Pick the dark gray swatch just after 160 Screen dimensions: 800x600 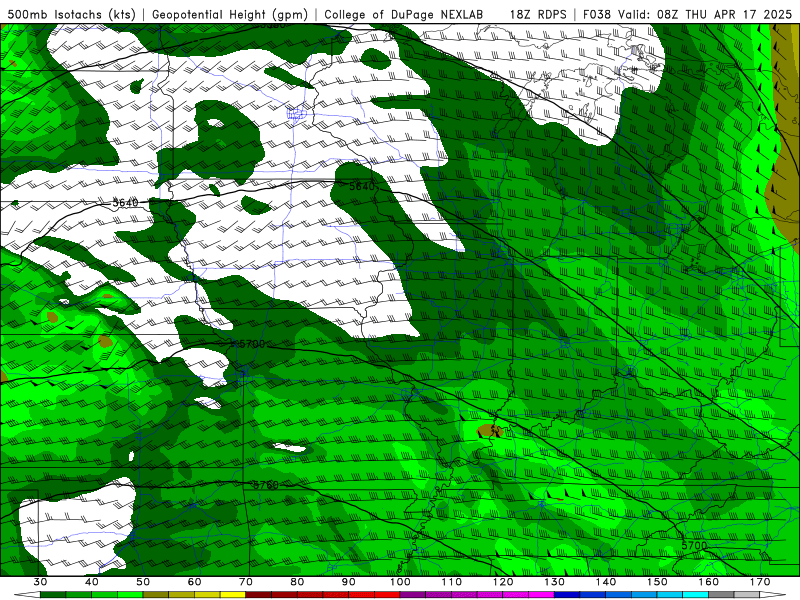coord(721,594)
